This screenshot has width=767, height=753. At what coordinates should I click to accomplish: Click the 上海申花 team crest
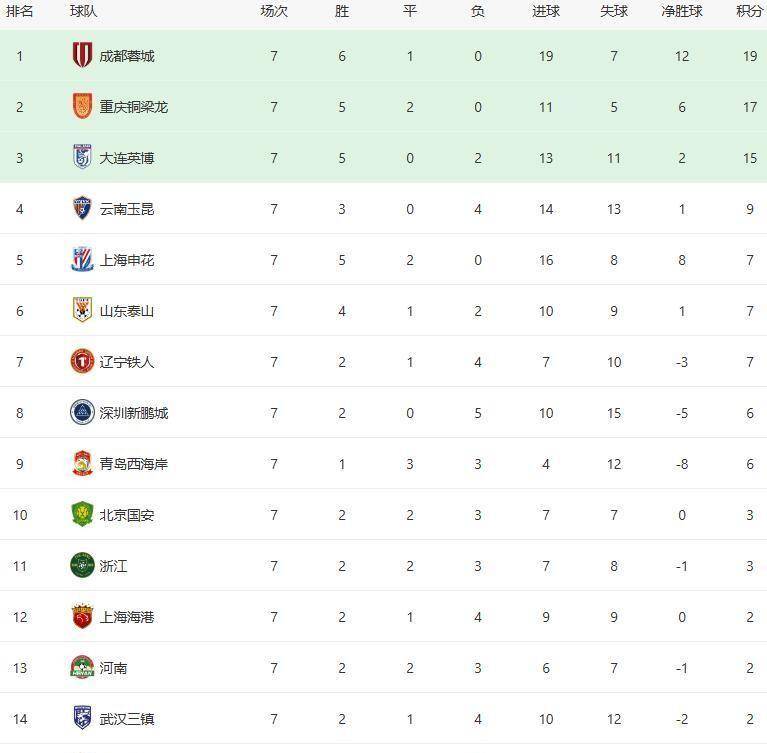[82, 260]
